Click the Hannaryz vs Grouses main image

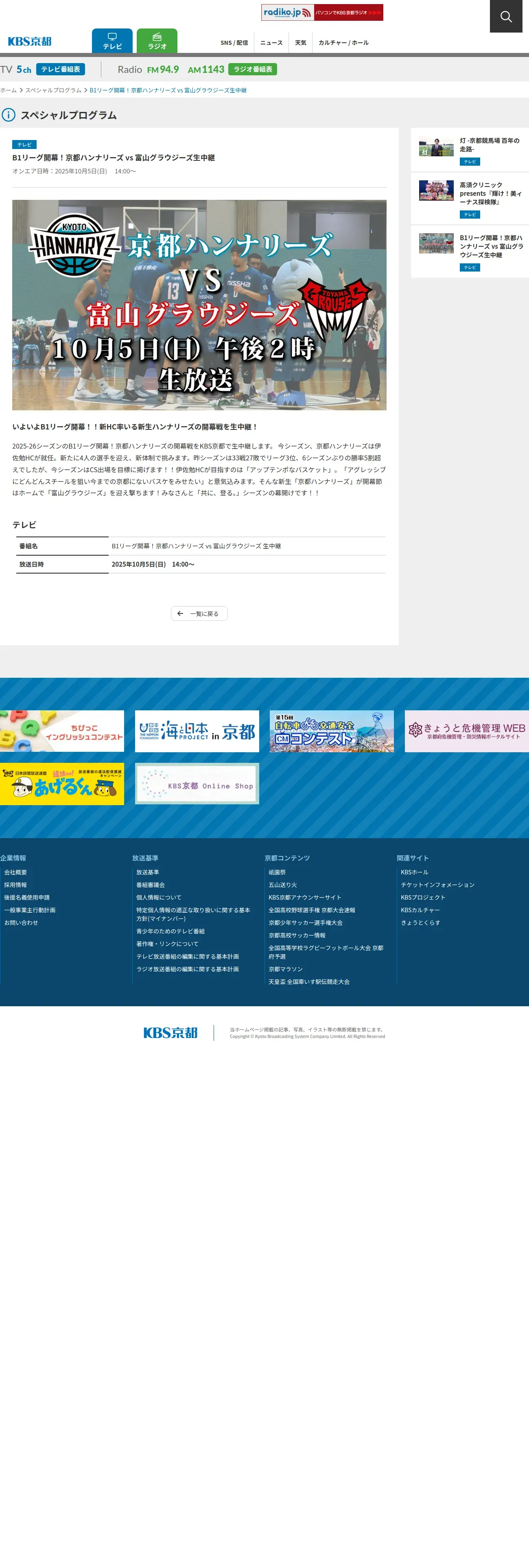click(x=199, y=305)
